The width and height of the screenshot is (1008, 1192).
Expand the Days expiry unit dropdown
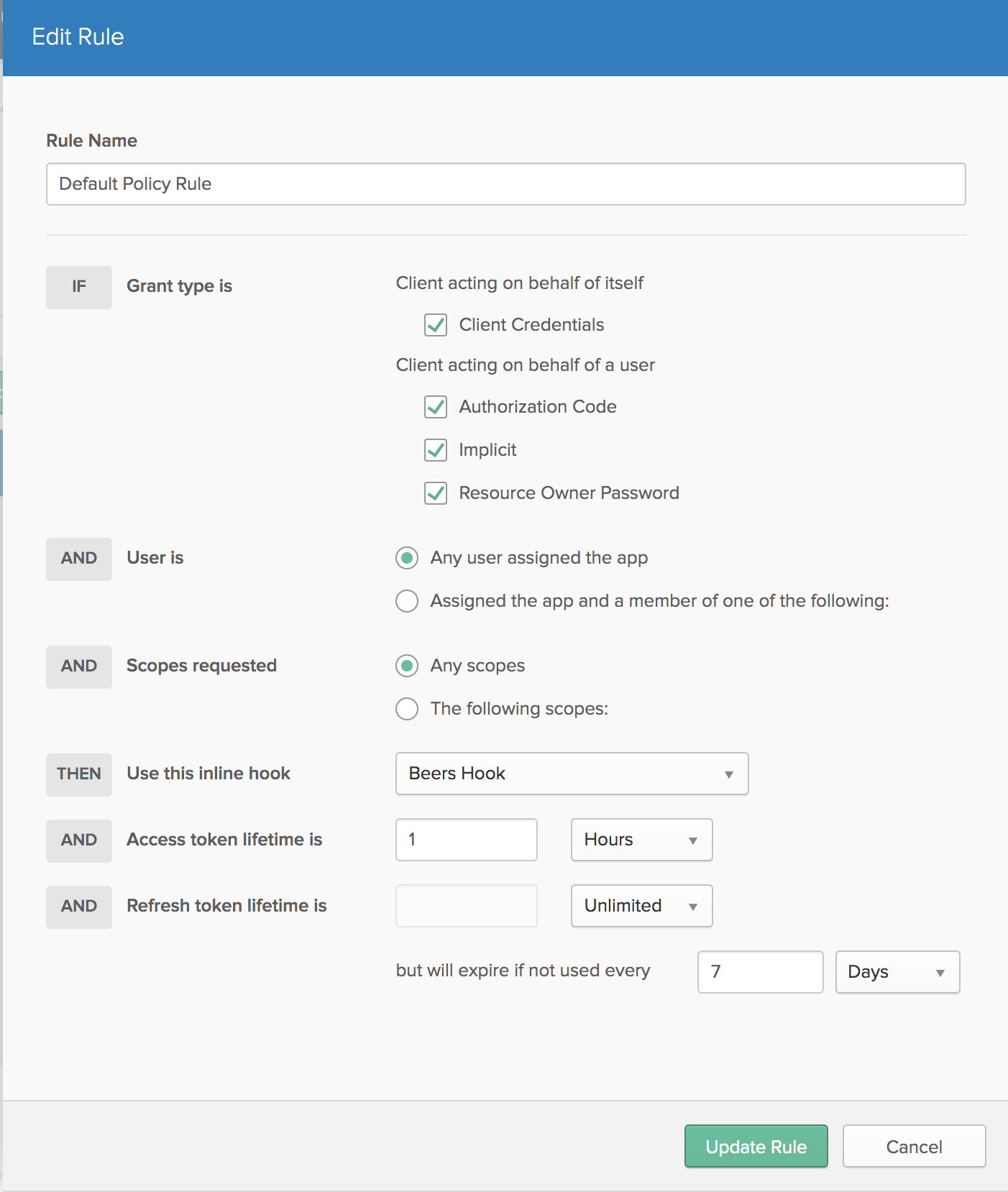pos(897,972)
